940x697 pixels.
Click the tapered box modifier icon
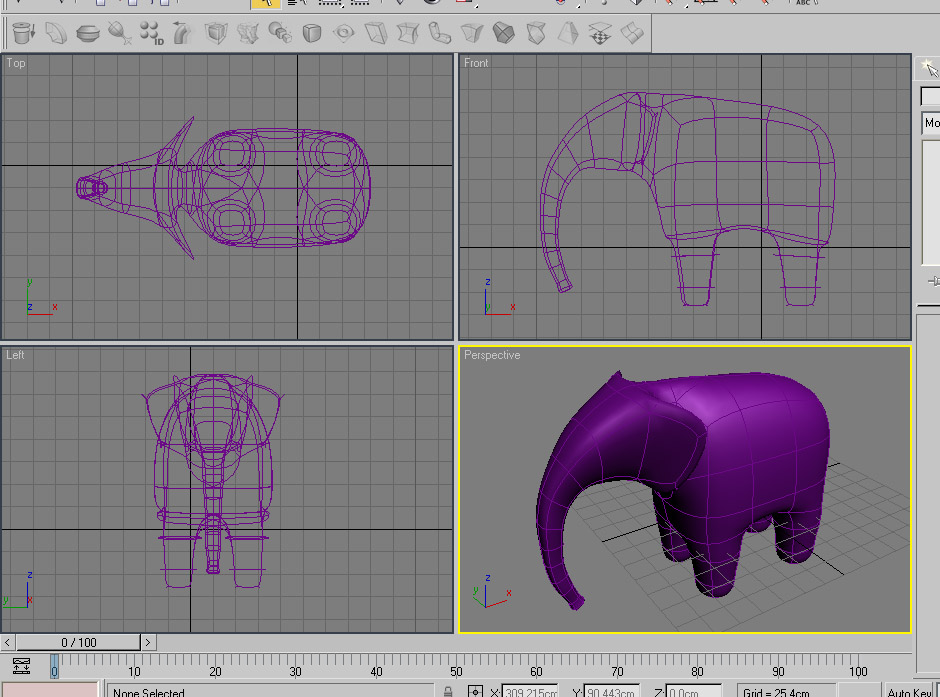click(472, 33)
